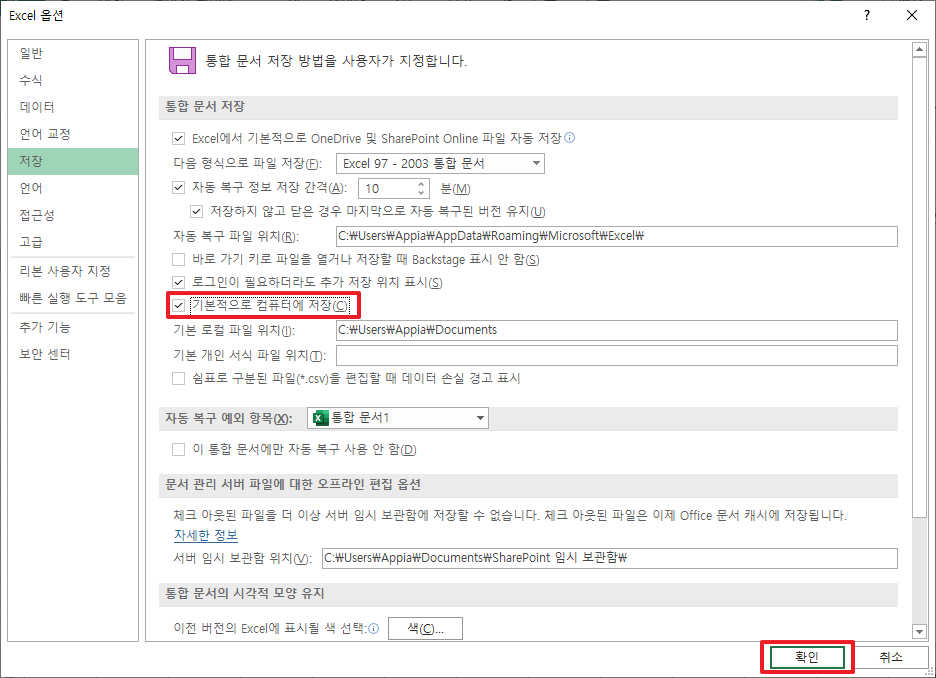This screenshot has width=936, height=678.
Task: Toggle 로그인이 필요하더라도 추가 저장 위치 표시
Action: click(x=178, y=282)
